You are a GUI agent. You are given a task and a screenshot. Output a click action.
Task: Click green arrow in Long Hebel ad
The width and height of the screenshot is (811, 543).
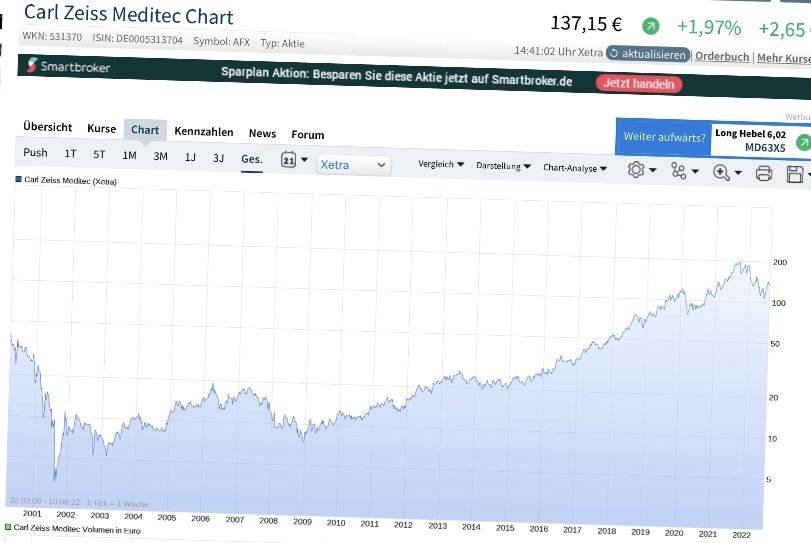point(802,143)
